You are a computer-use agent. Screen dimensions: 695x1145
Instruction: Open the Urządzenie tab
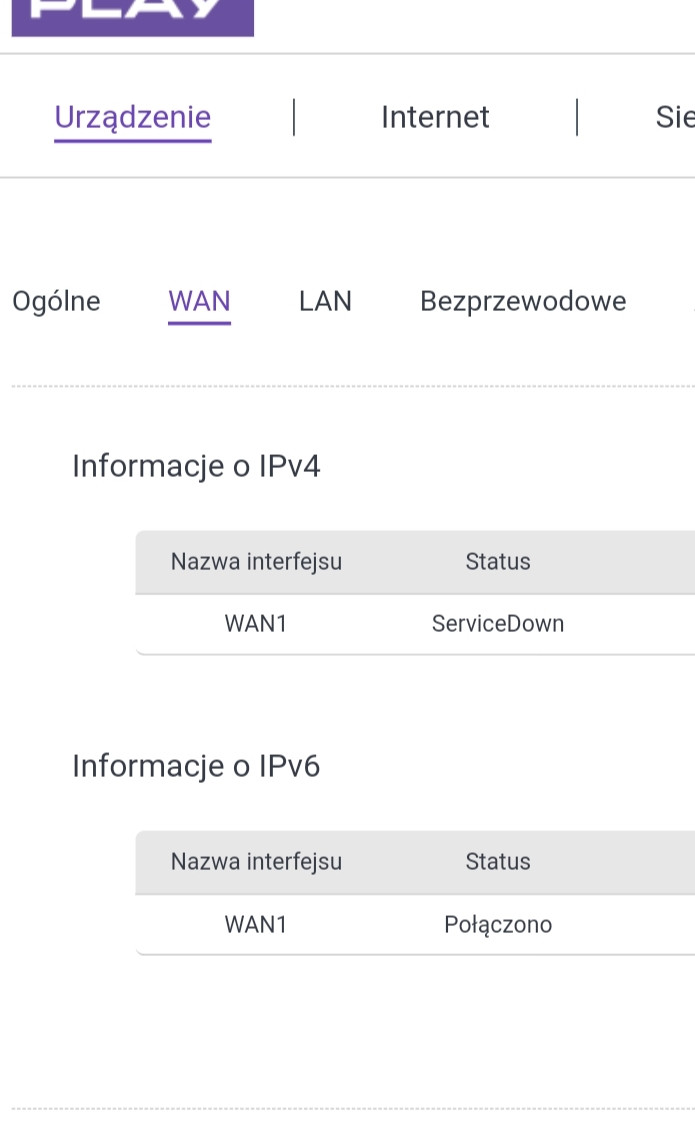pos(132,118)
